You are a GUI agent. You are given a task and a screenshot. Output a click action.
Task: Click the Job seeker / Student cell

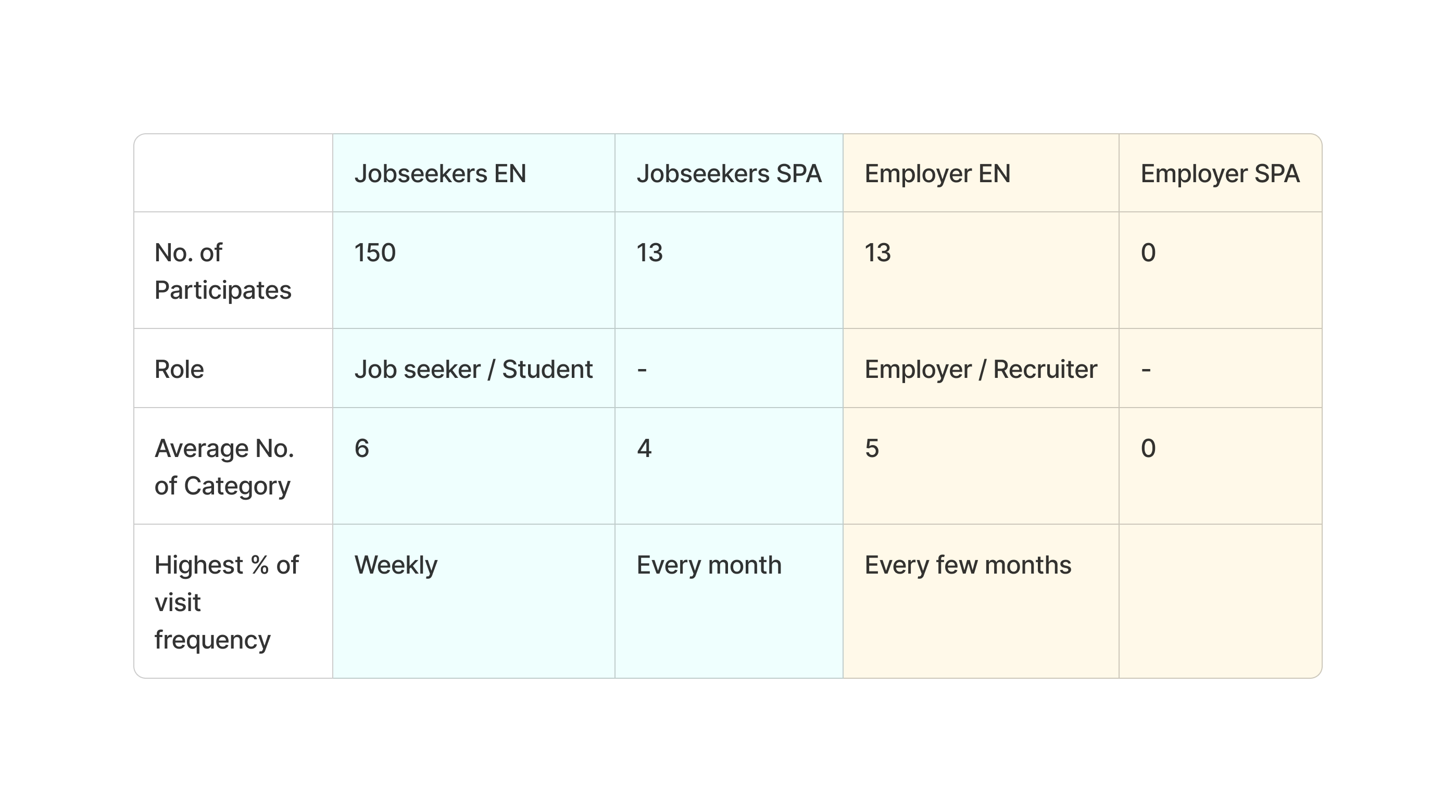click(473, 370)
